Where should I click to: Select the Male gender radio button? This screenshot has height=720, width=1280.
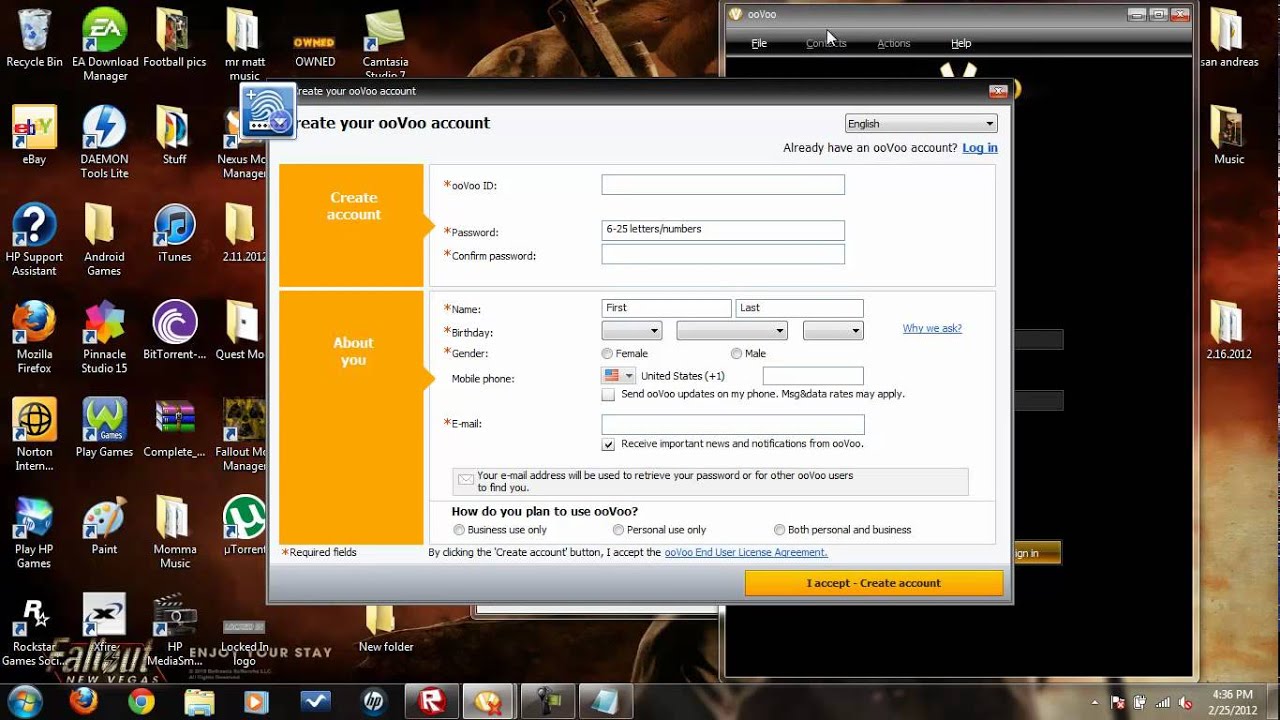[736, 354]
